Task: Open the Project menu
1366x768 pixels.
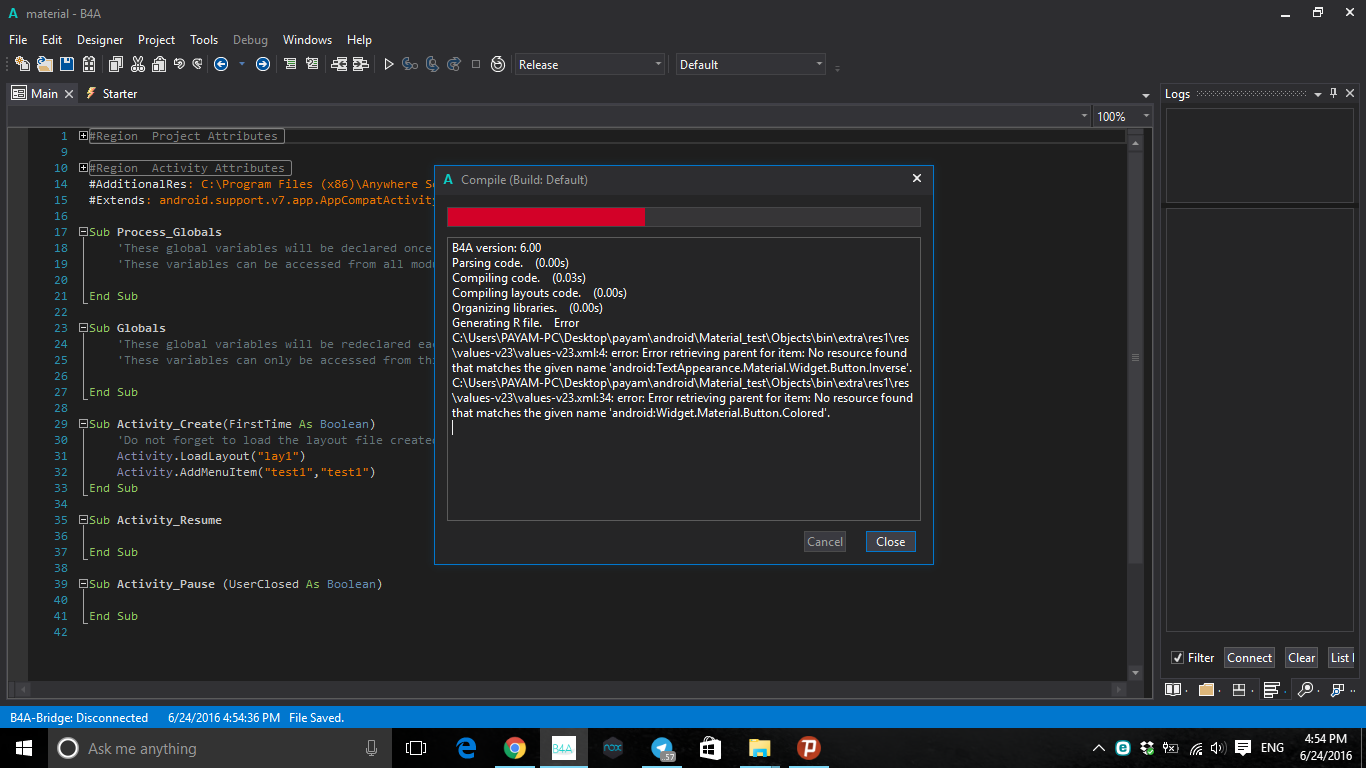Action: click(156, 40)
